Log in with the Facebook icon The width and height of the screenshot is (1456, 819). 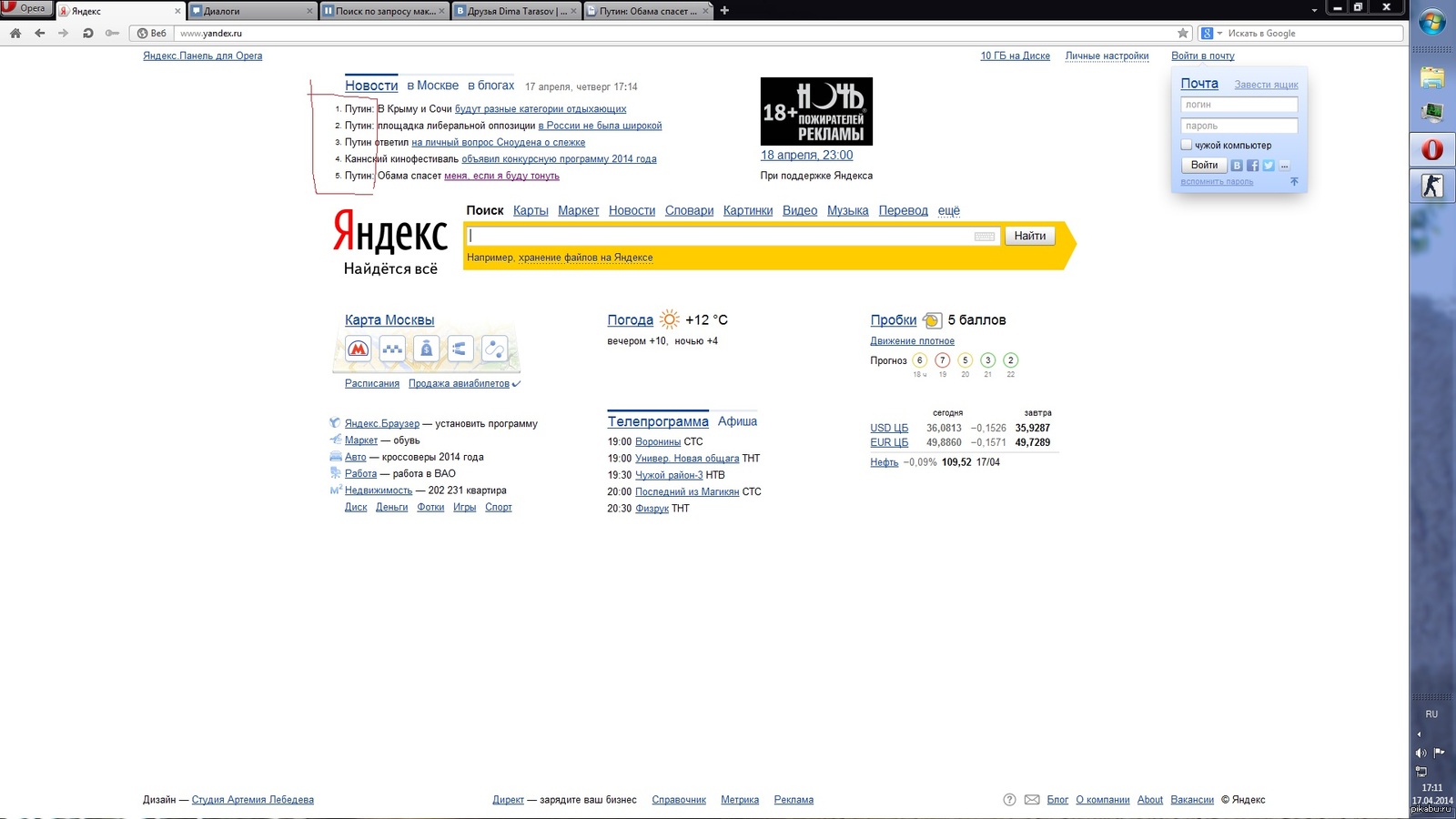[1252, 166]
